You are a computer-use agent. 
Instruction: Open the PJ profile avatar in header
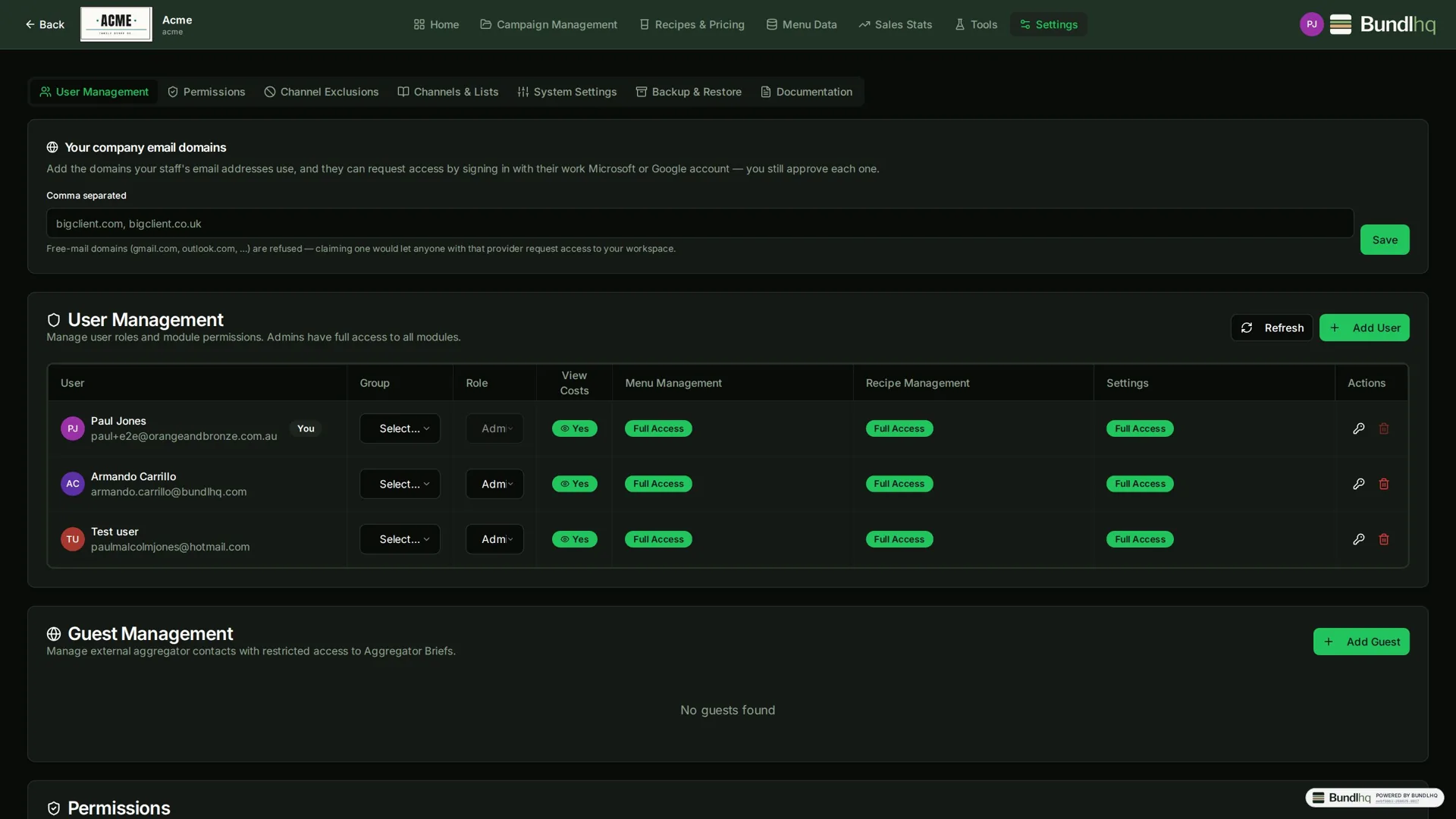1311,24
